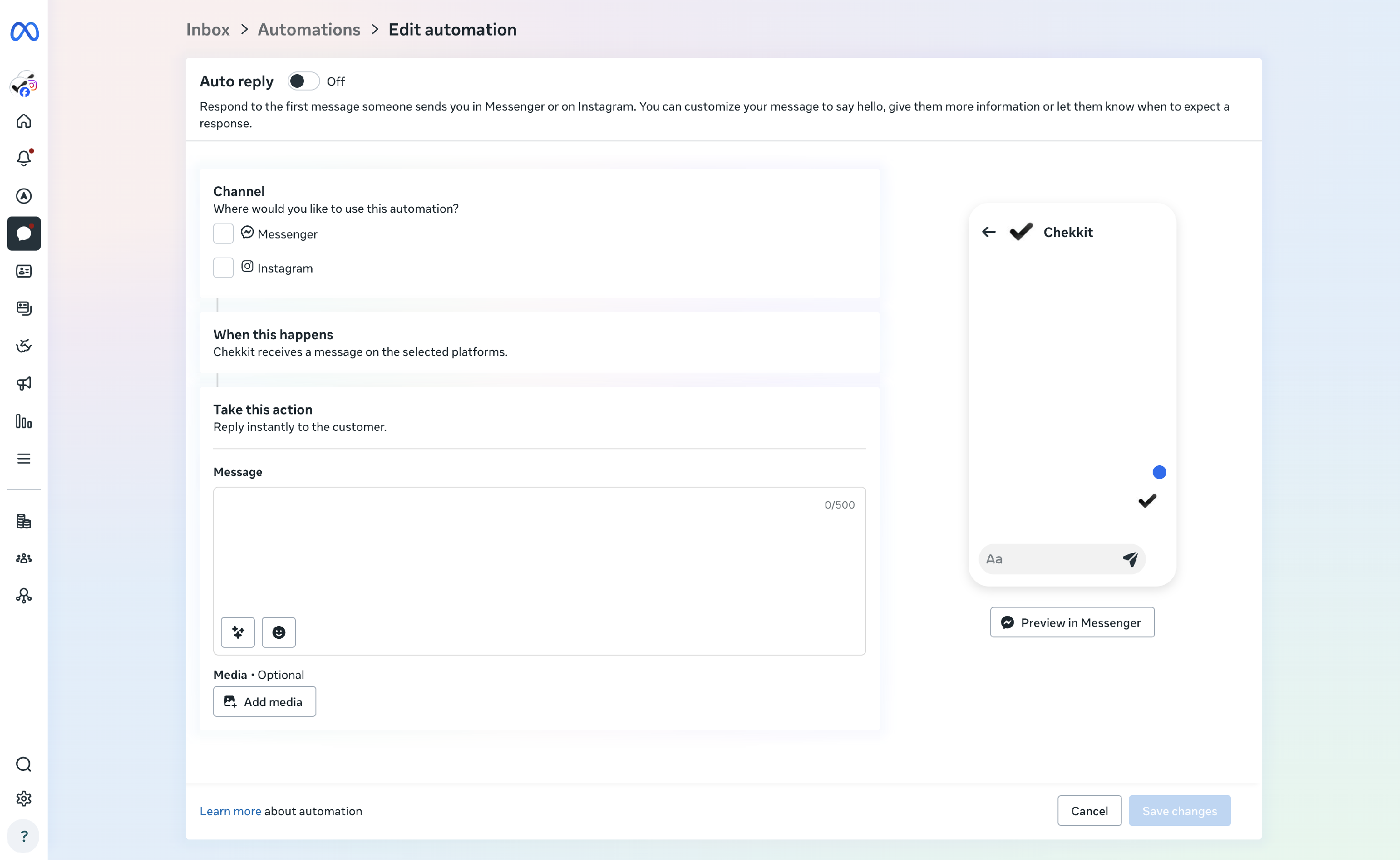This screenshot has height=860, width=1400.
Task: Go to Automations breadcrumb
Action: point(309,29)
